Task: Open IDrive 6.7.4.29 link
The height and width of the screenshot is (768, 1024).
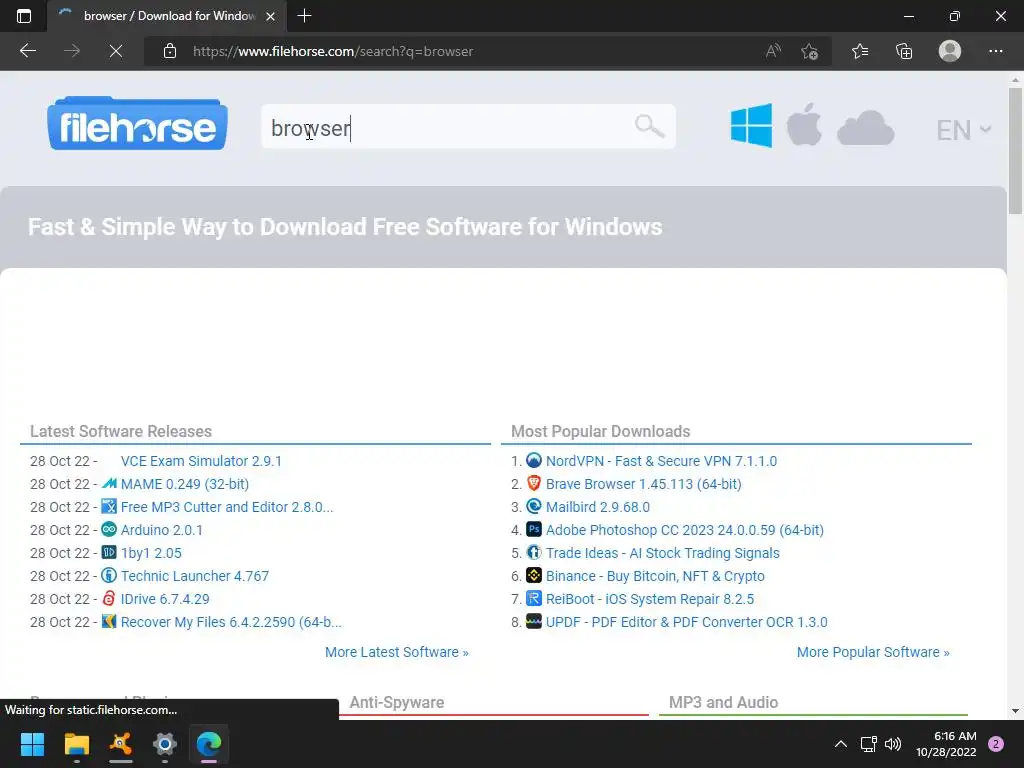Action: point(165,599)
